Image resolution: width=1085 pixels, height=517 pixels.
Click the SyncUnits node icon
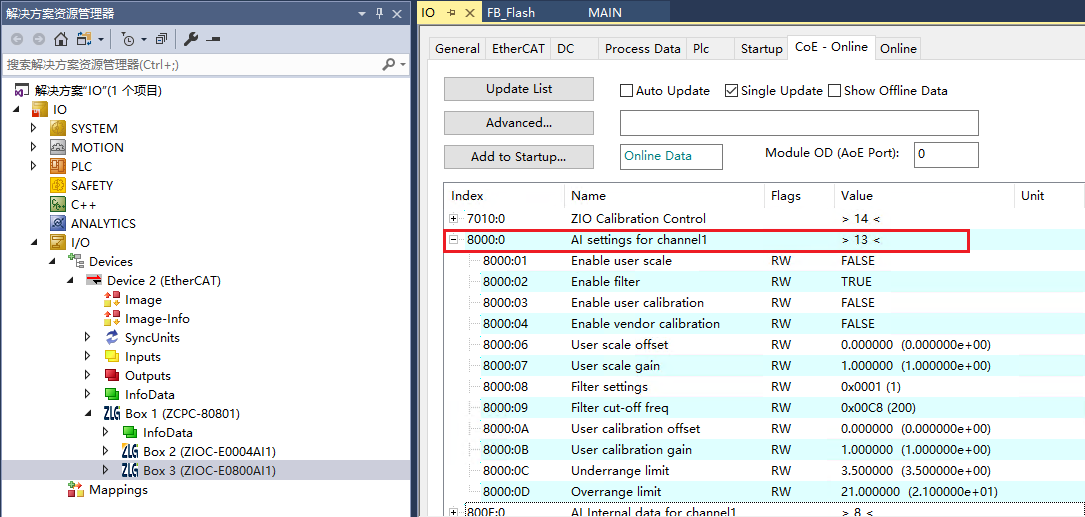111,338
